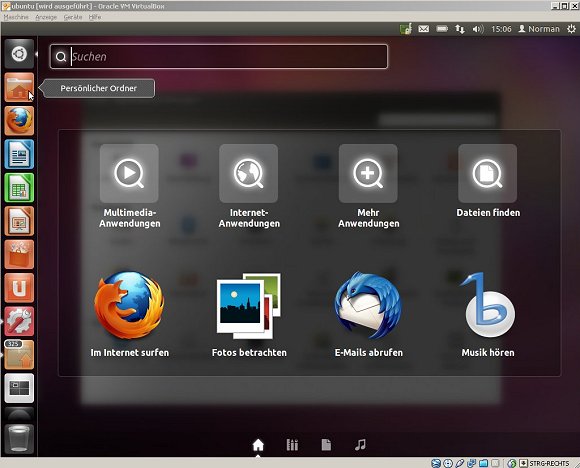Switch to the Applications lens tab
Image resolution: width=580 pixels, height=468 pixels.
coord(292,445)
